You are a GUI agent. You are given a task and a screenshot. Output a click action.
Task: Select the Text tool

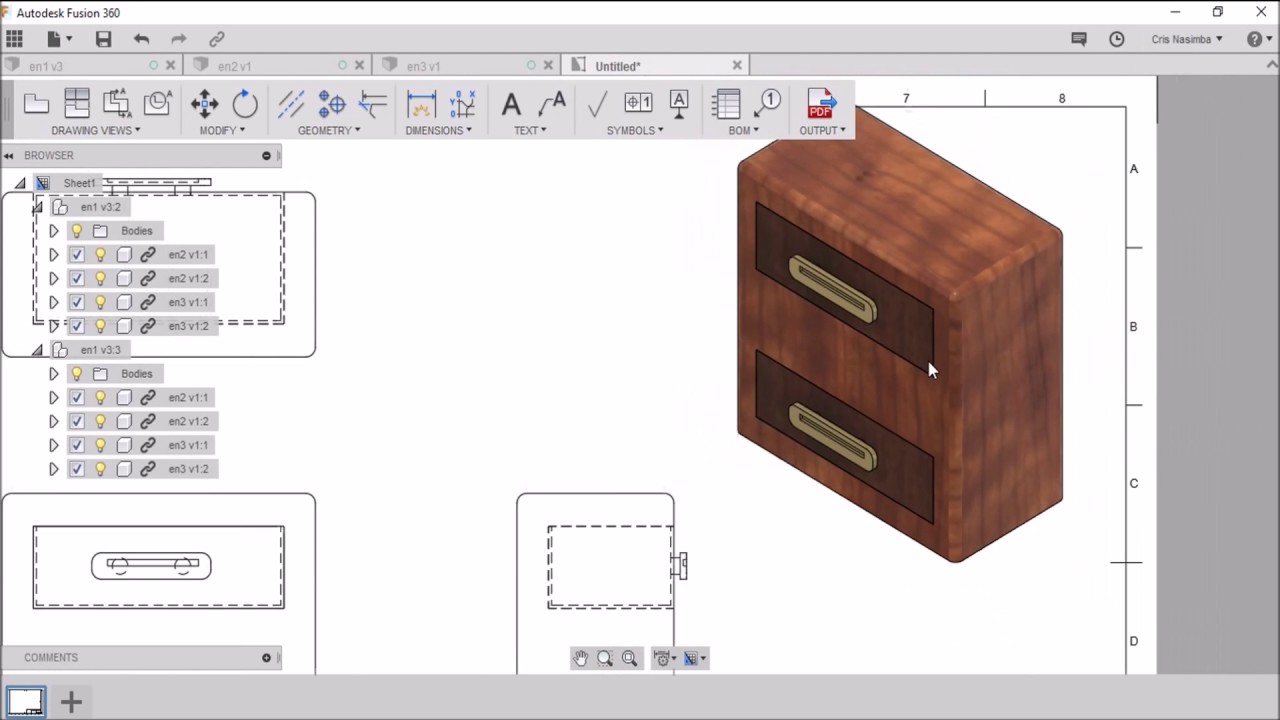tap(511, 103)
